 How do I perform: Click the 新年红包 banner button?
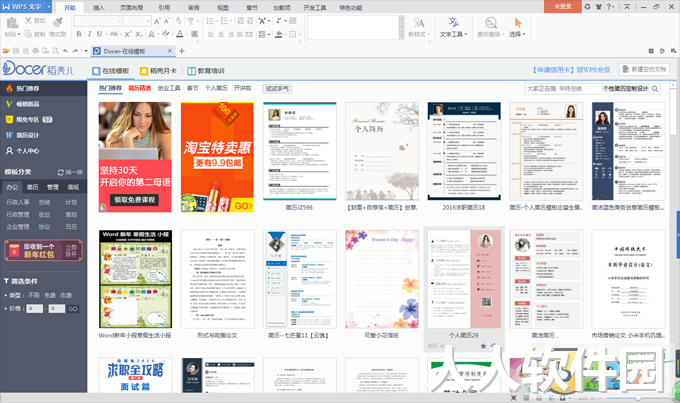point(42,250)
